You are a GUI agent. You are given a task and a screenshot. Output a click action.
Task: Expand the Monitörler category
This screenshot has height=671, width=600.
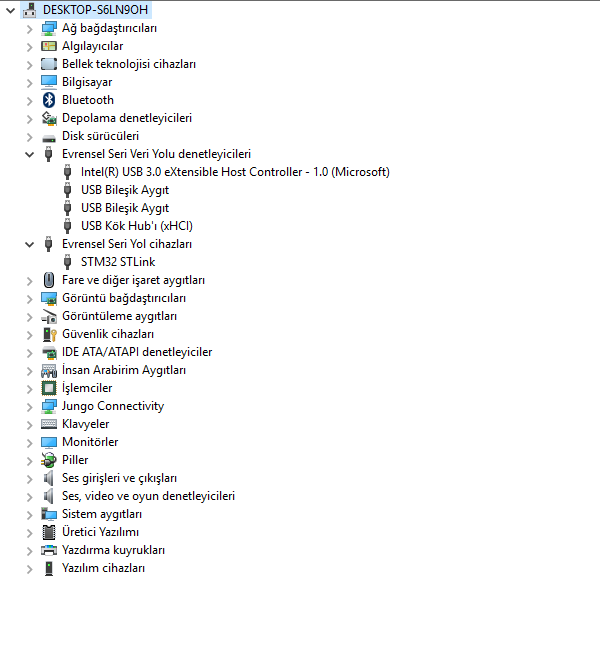(29, 443)
